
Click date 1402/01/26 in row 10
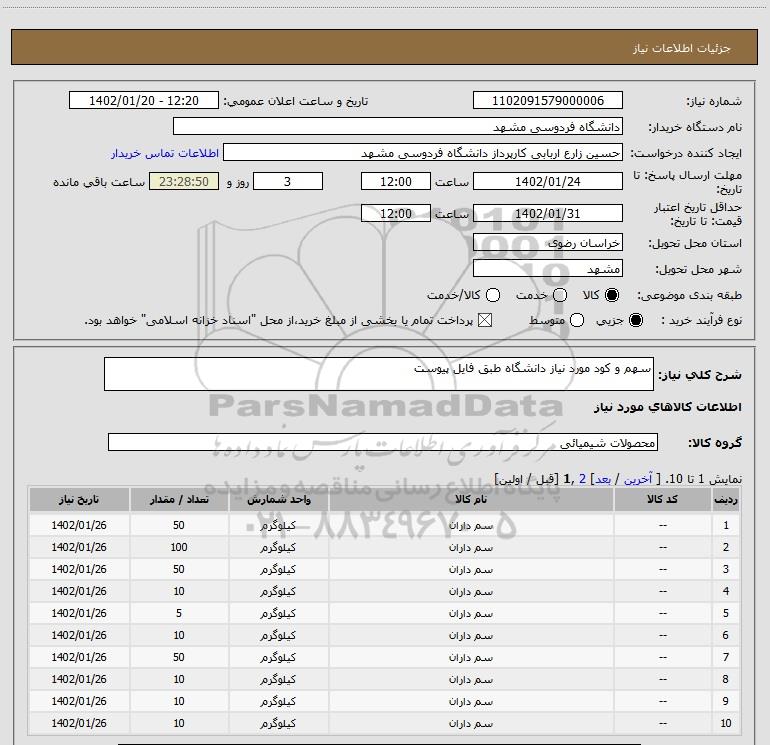click(x=79, y=723)
